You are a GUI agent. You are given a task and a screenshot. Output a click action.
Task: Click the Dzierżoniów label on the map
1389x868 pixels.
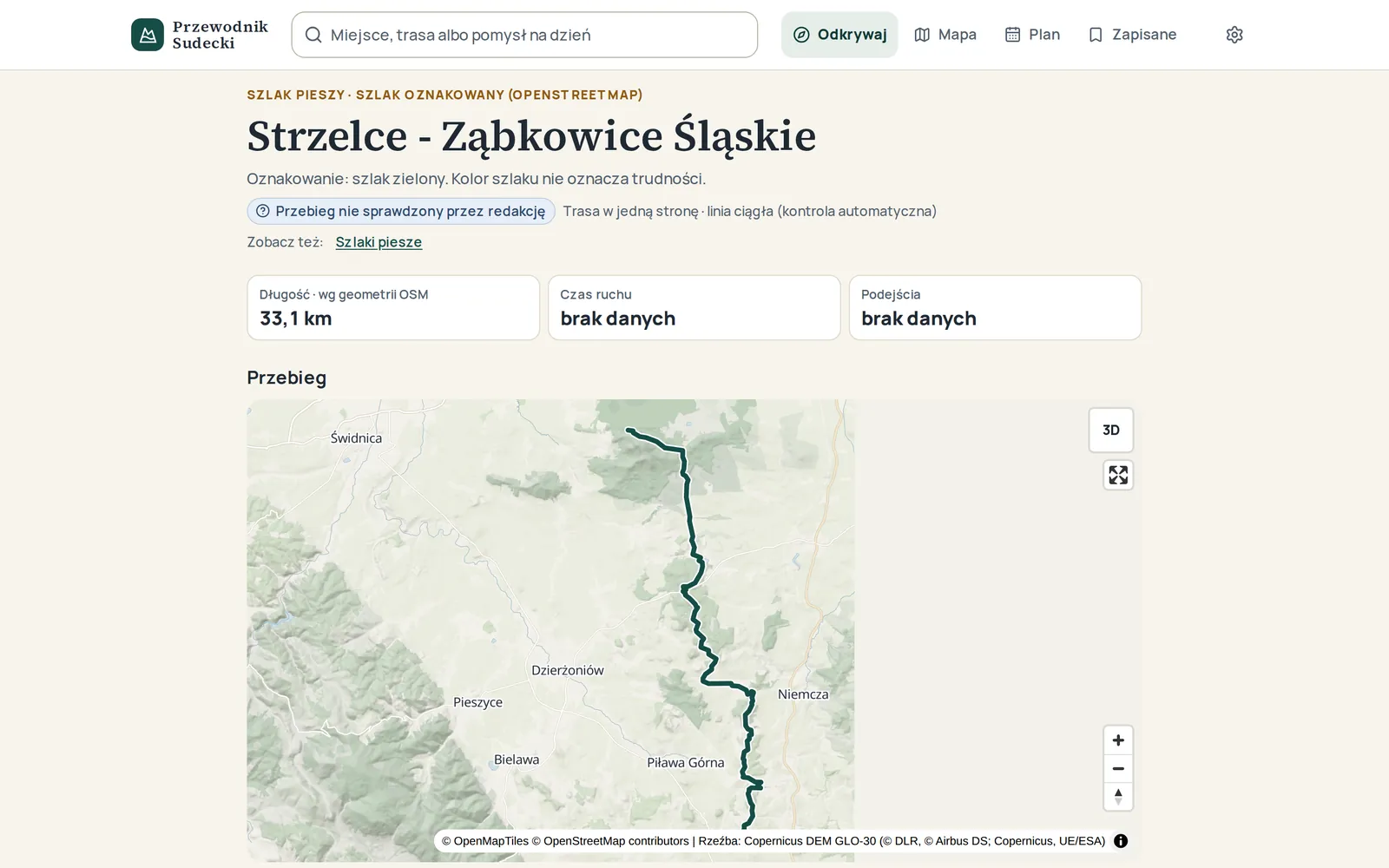(x=567, y=670)
